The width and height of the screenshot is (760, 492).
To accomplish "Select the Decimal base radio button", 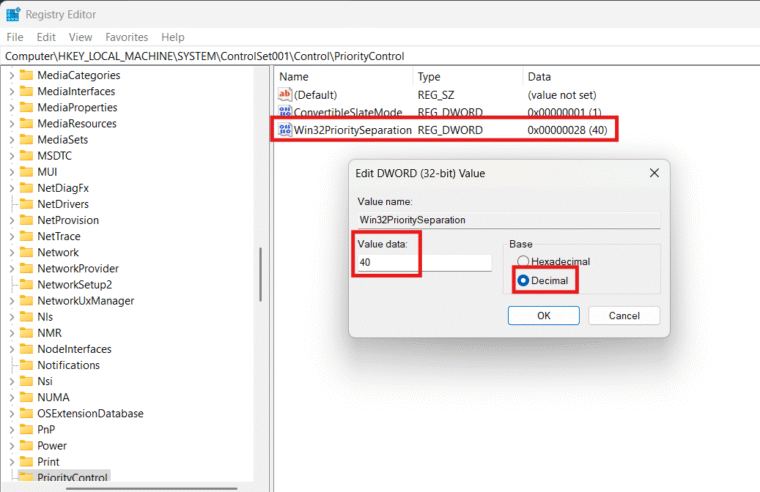I will coord(523,281).
